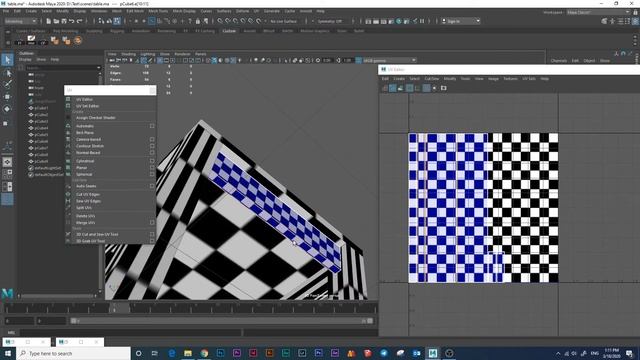Screen dimensions: 640x360
Task: Open the Outliner search filter dropdown arrow
Action: (x=98, y=68)
